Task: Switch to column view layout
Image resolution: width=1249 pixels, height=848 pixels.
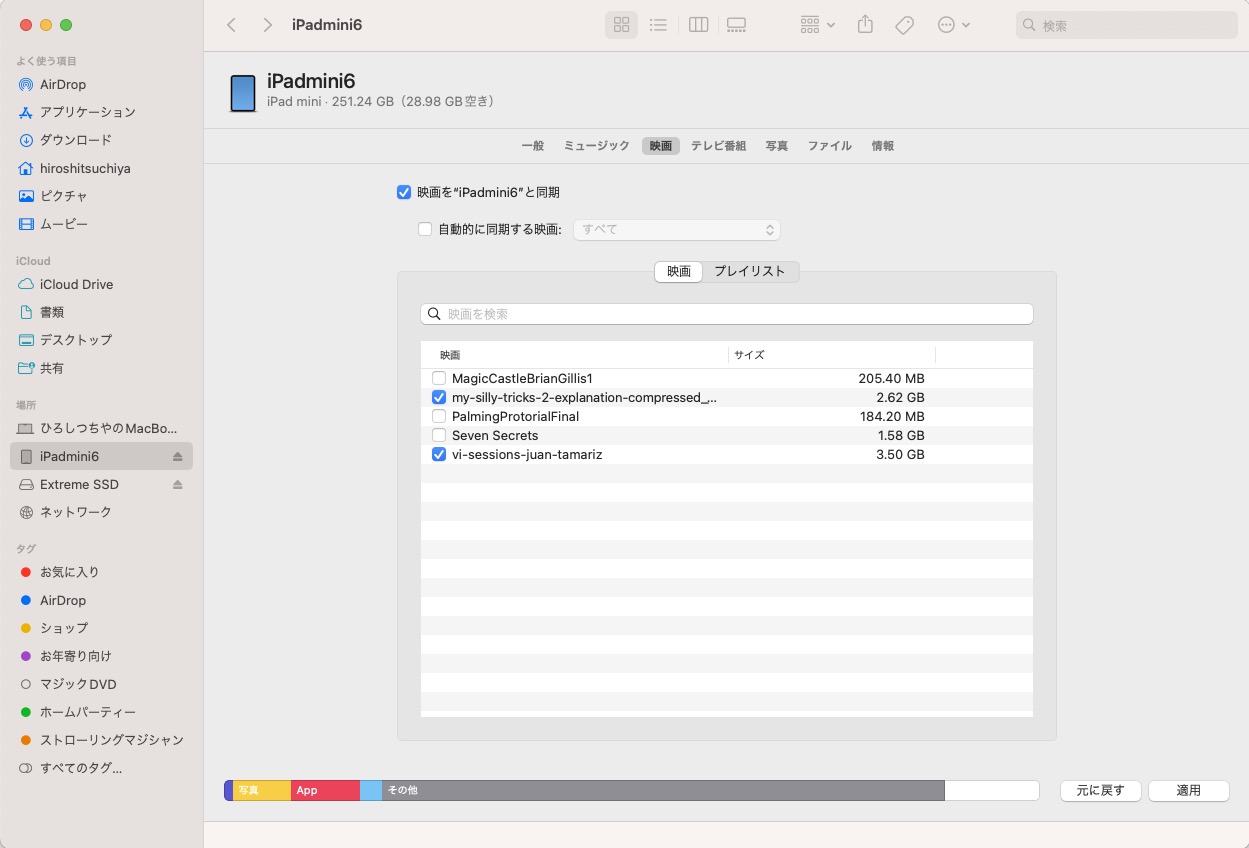Action: [x=699, y=25]
